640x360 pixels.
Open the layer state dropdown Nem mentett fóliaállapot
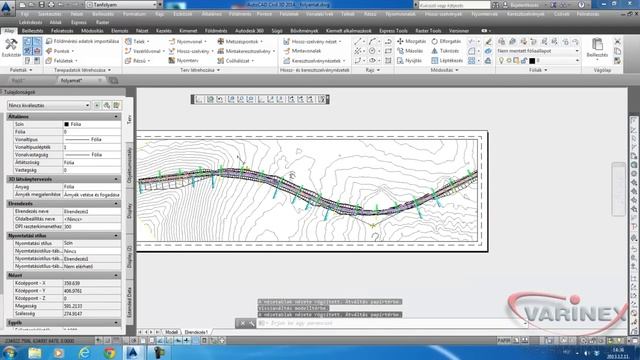point(538,51)
